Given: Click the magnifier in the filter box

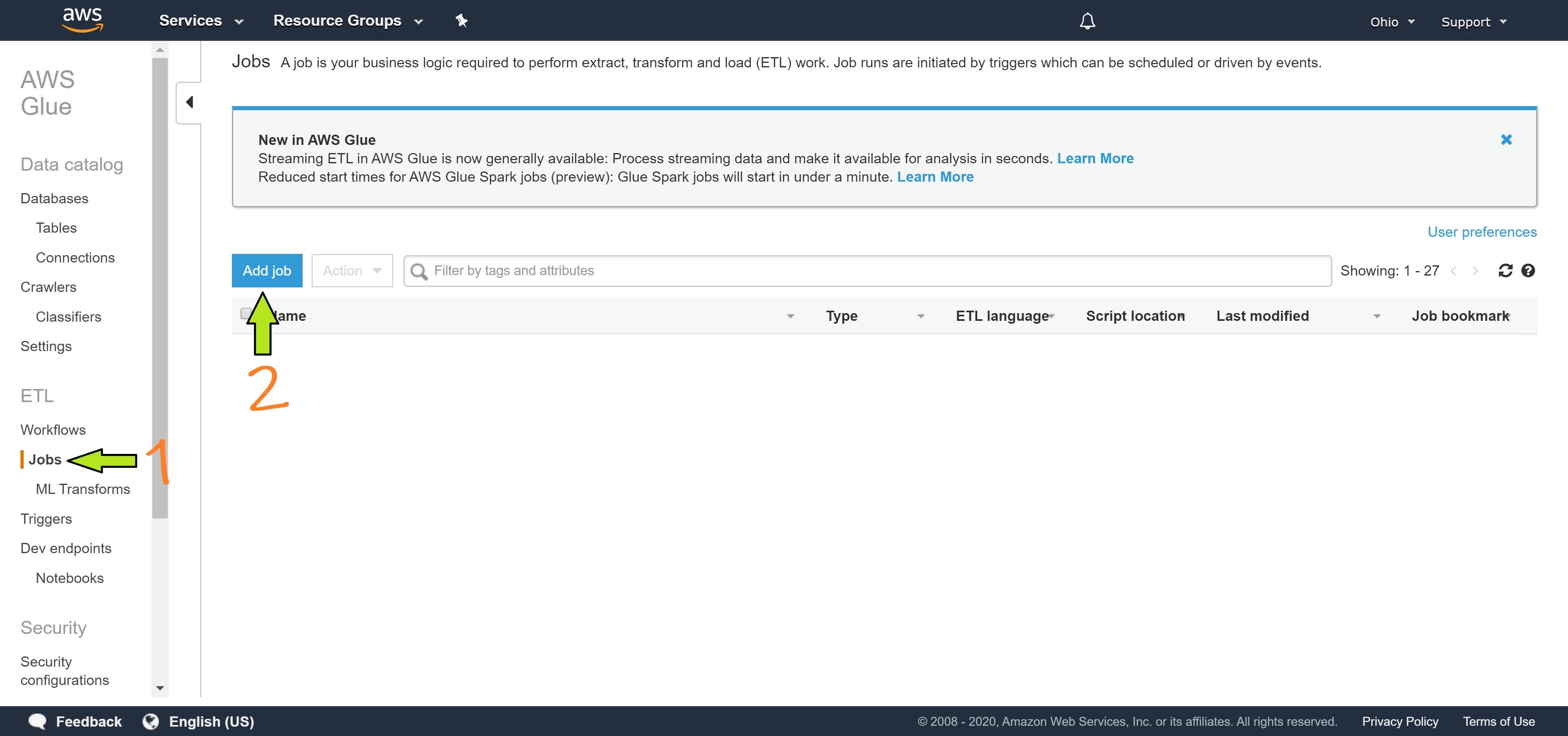Looking at the screenshot, I should tap(419, 271).
